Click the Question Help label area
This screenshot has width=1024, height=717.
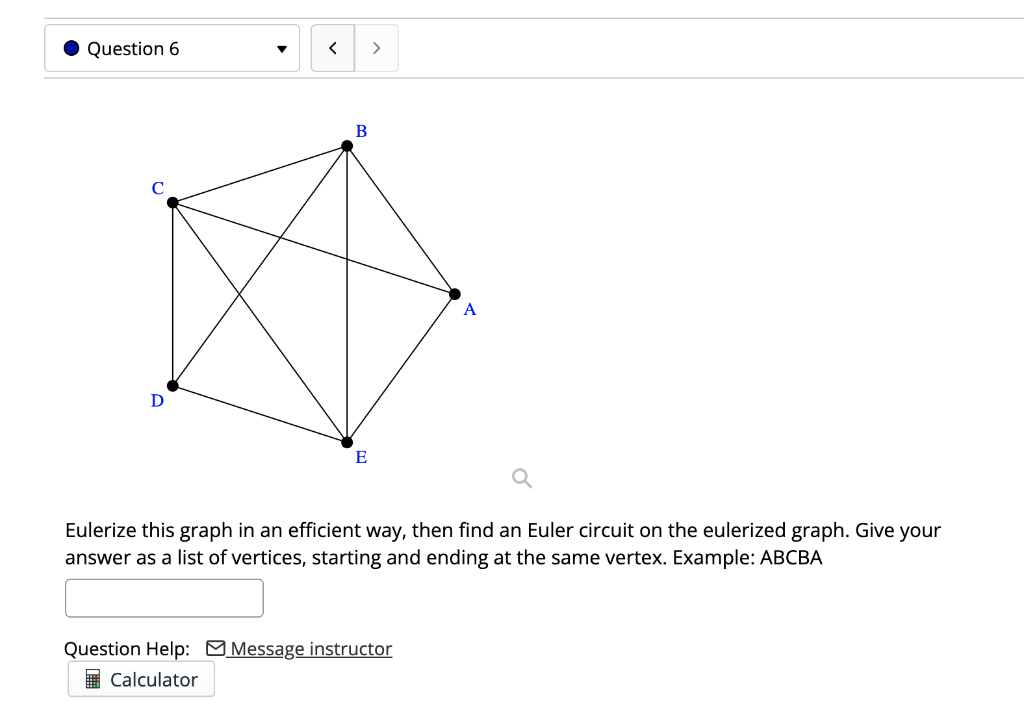[125, 648]
